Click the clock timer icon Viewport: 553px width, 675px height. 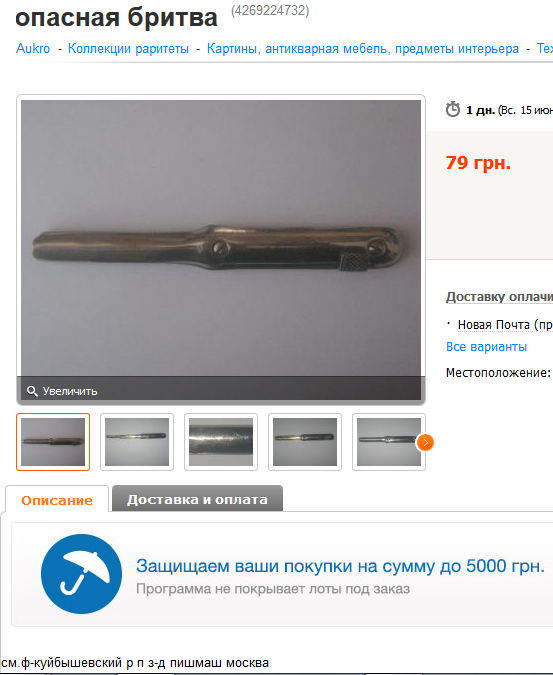pos(453,109)
